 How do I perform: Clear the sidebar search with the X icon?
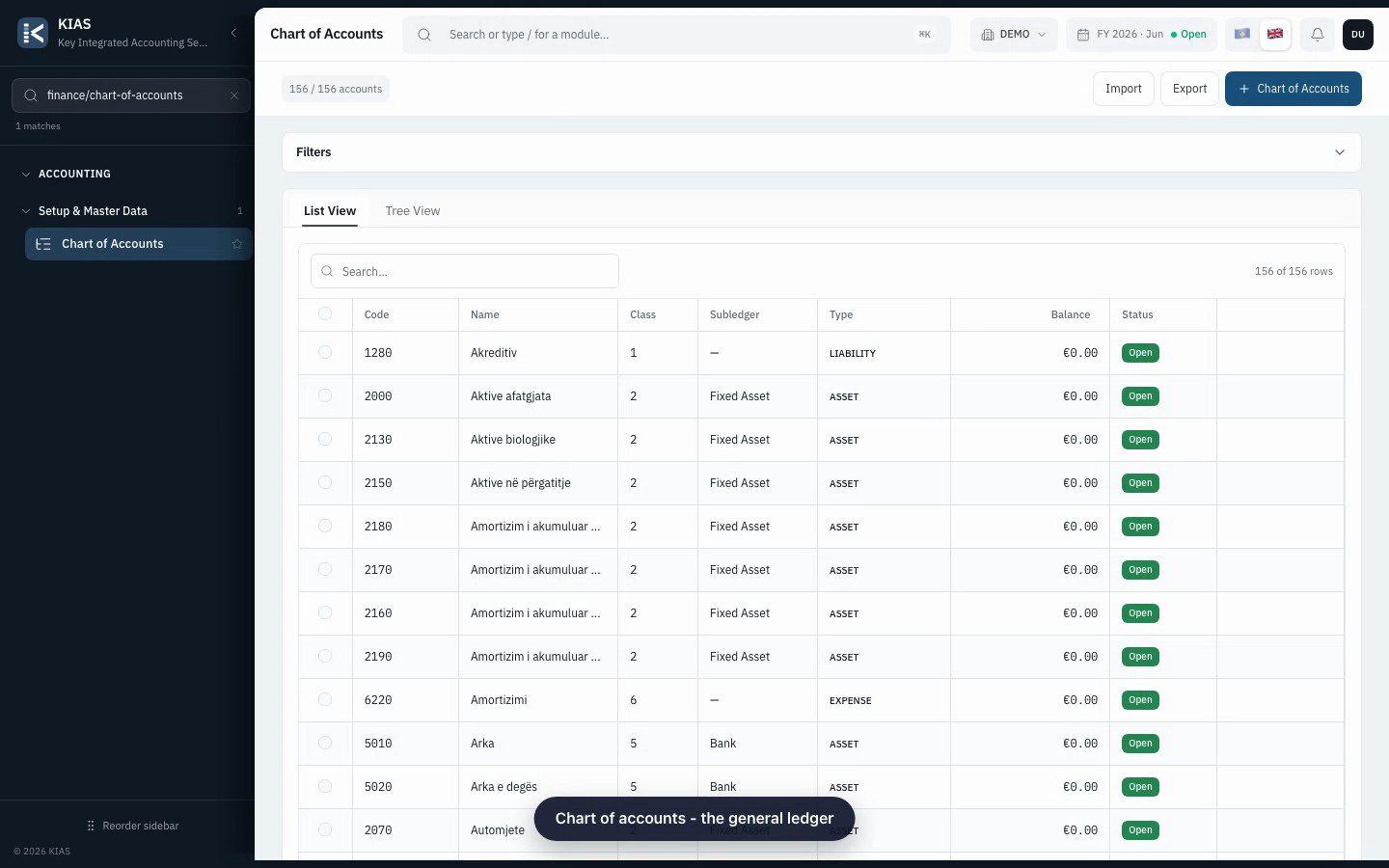pos(233,95)
